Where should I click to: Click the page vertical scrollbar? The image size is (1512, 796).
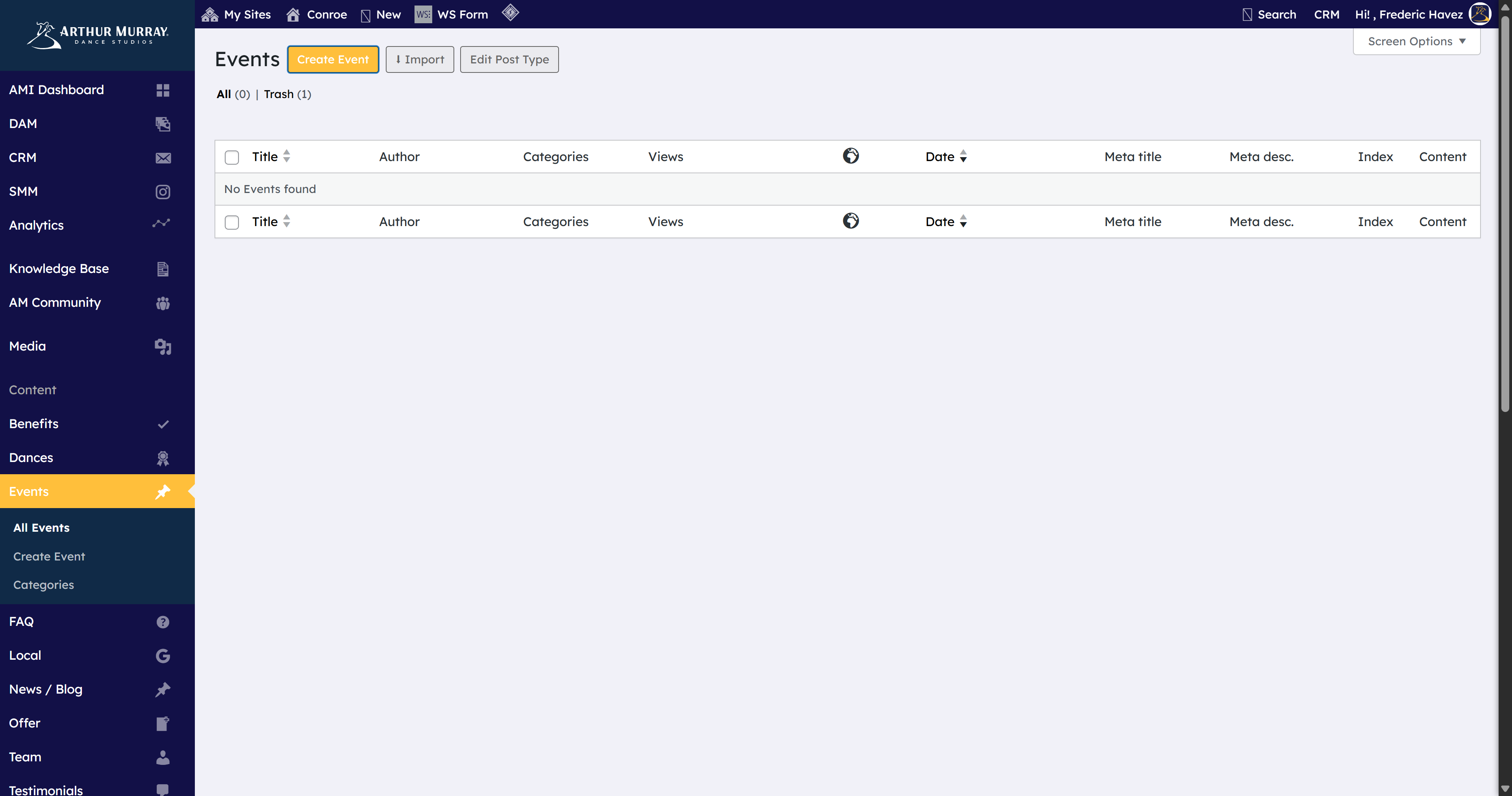click(1505, 214)
